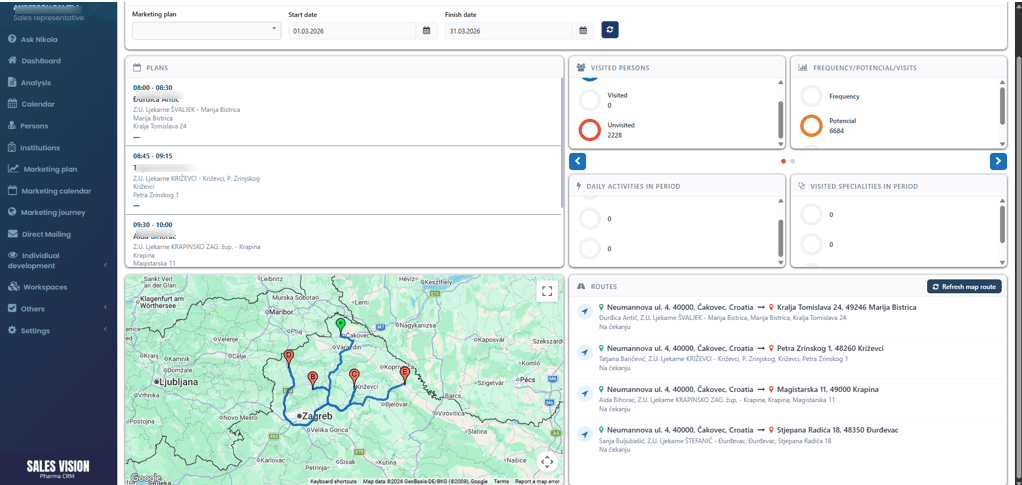Viewport: 1022px width, 485px height.
Task: Click the Unvisited red ring chart
Action: pyautogui.click(x=589, y=130)
